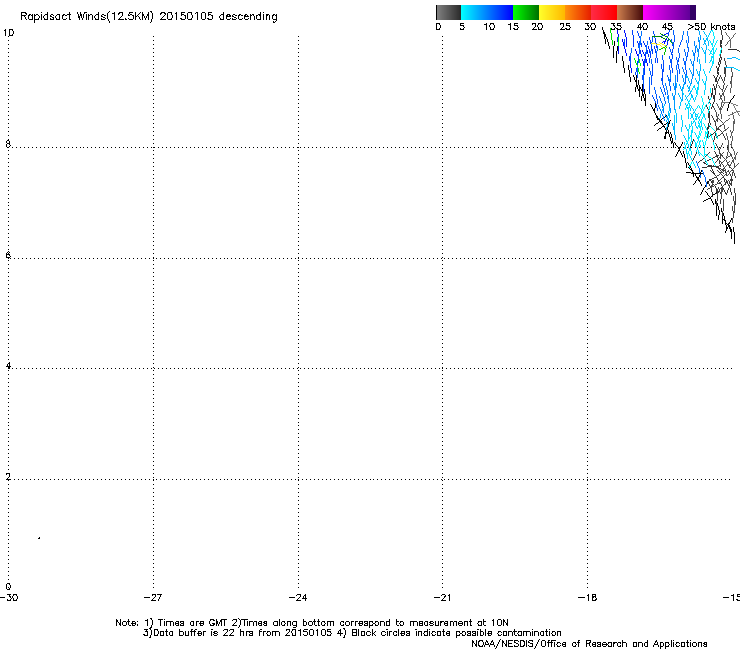740x650 pixels.
Task: Click the green 15-20 knots color band
Action: click(x=526, y=12)
